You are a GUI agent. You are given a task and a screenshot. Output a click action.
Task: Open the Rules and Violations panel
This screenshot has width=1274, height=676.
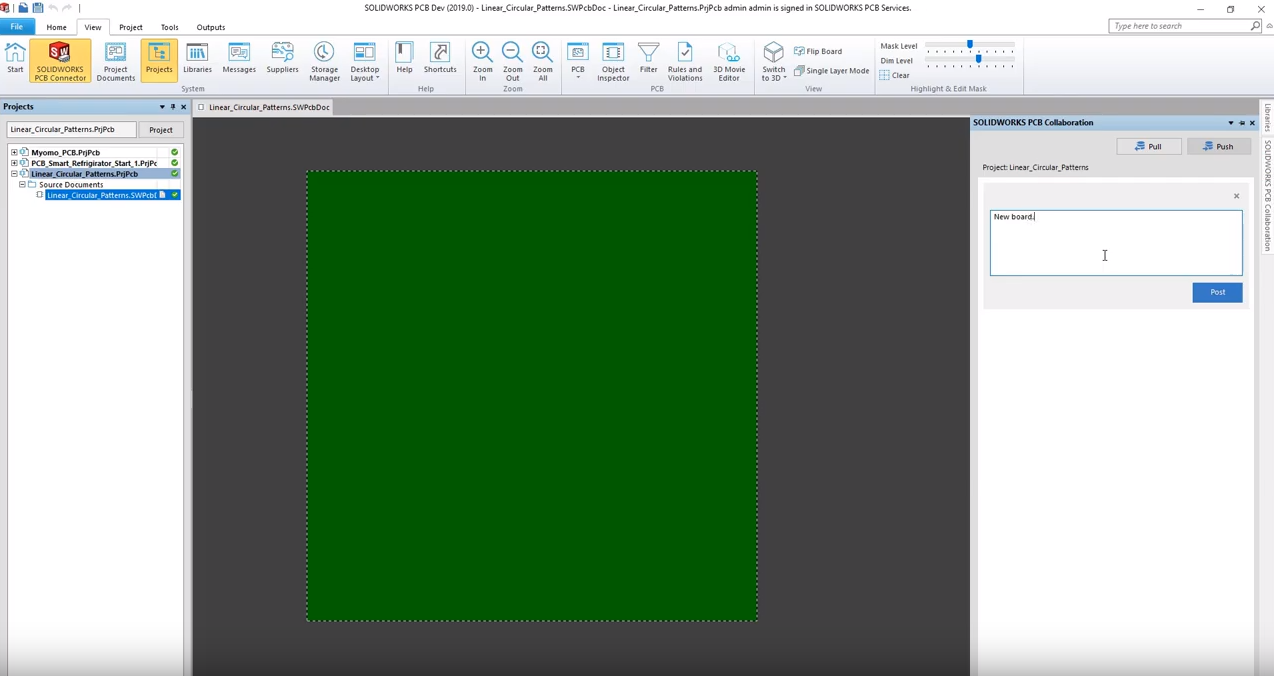click(685, 61)
